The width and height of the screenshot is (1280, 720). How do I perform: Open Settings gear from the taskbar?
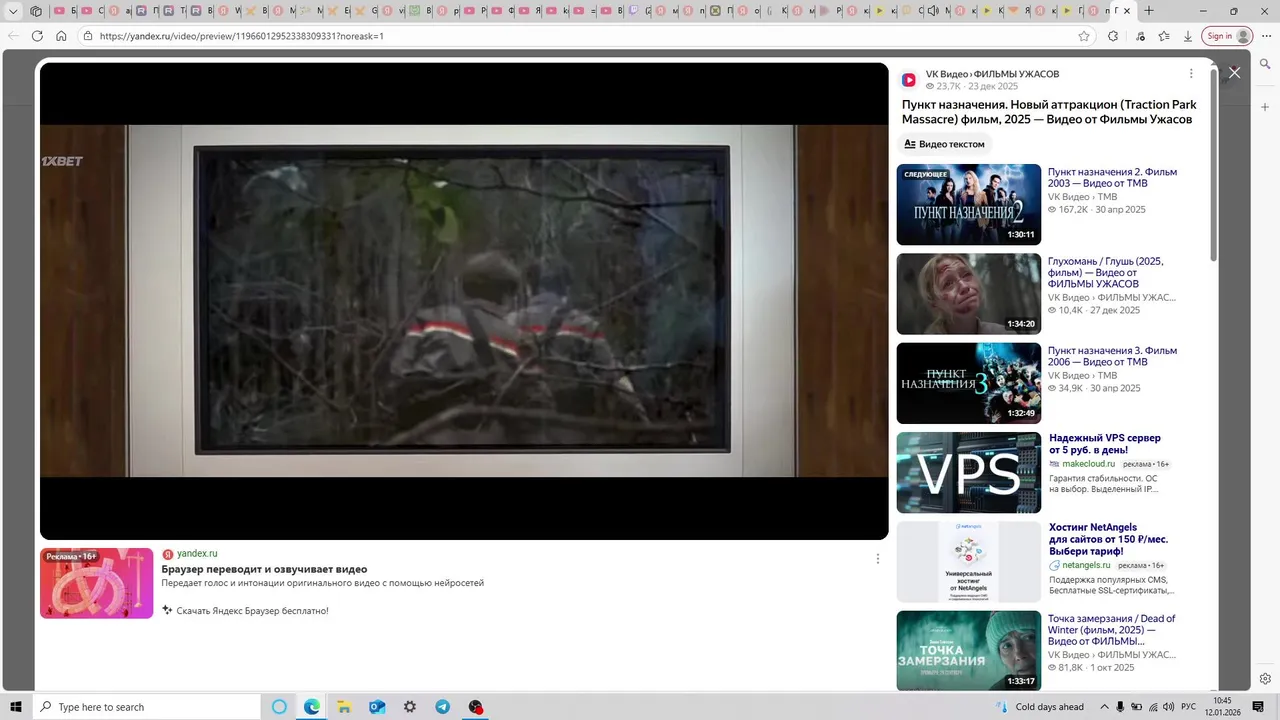pyautogui.click(x=410, y=707)
